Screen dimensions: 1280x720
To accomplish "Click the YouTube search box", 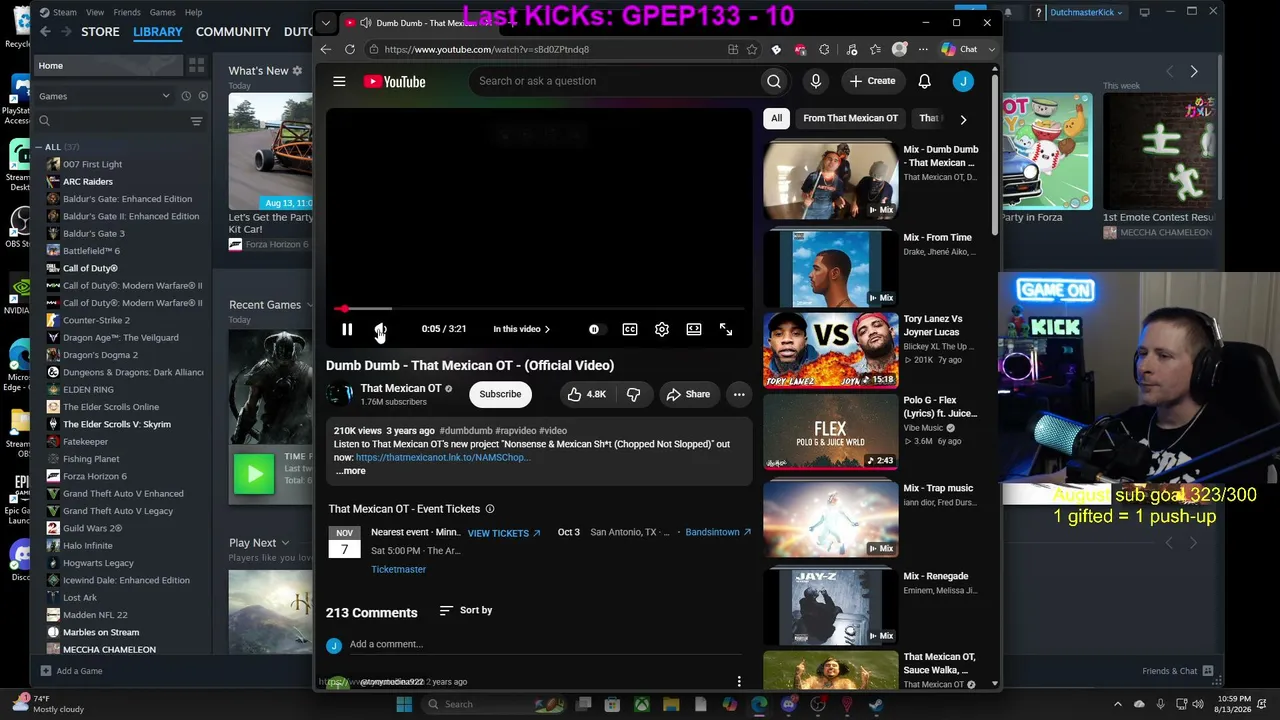I will tap(614, 81).
